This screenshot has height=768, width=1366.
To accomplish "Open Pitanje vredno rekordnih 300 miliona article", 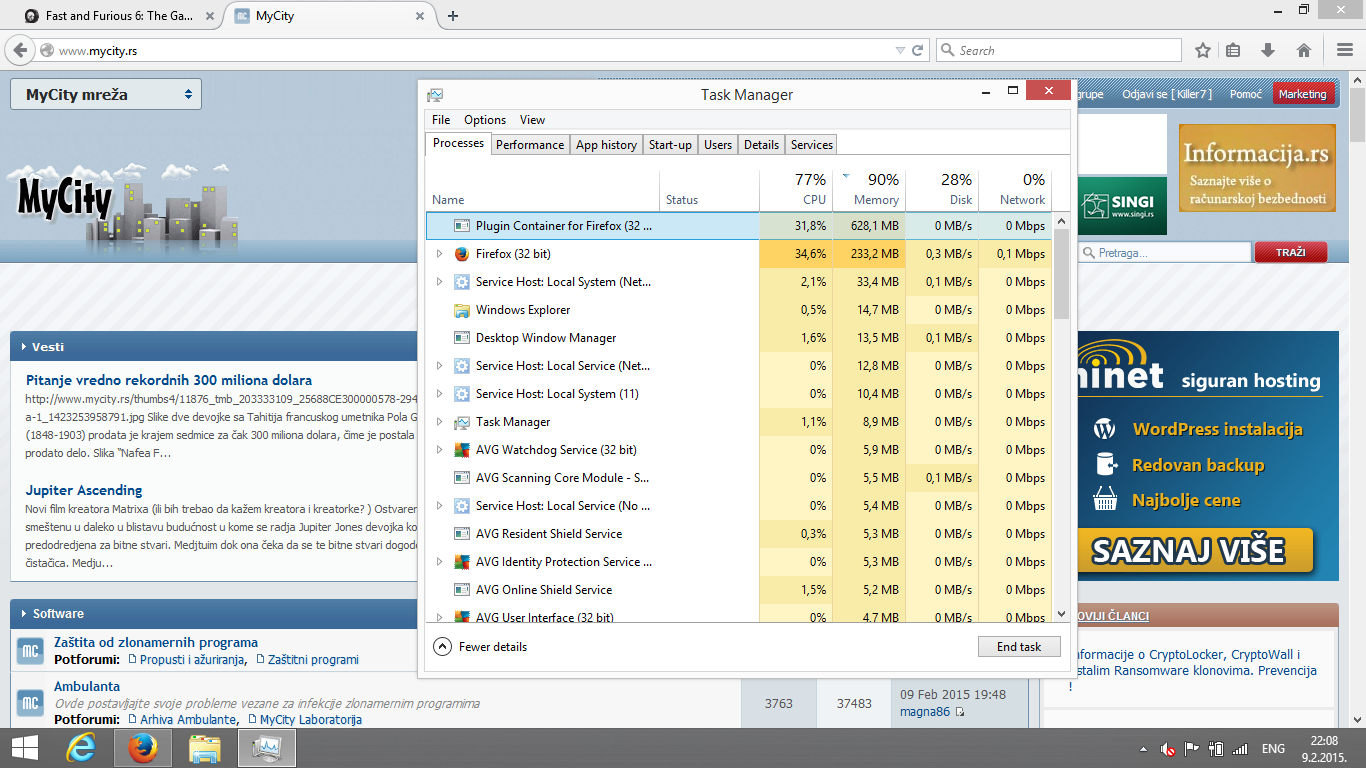I will click(169, 380).
